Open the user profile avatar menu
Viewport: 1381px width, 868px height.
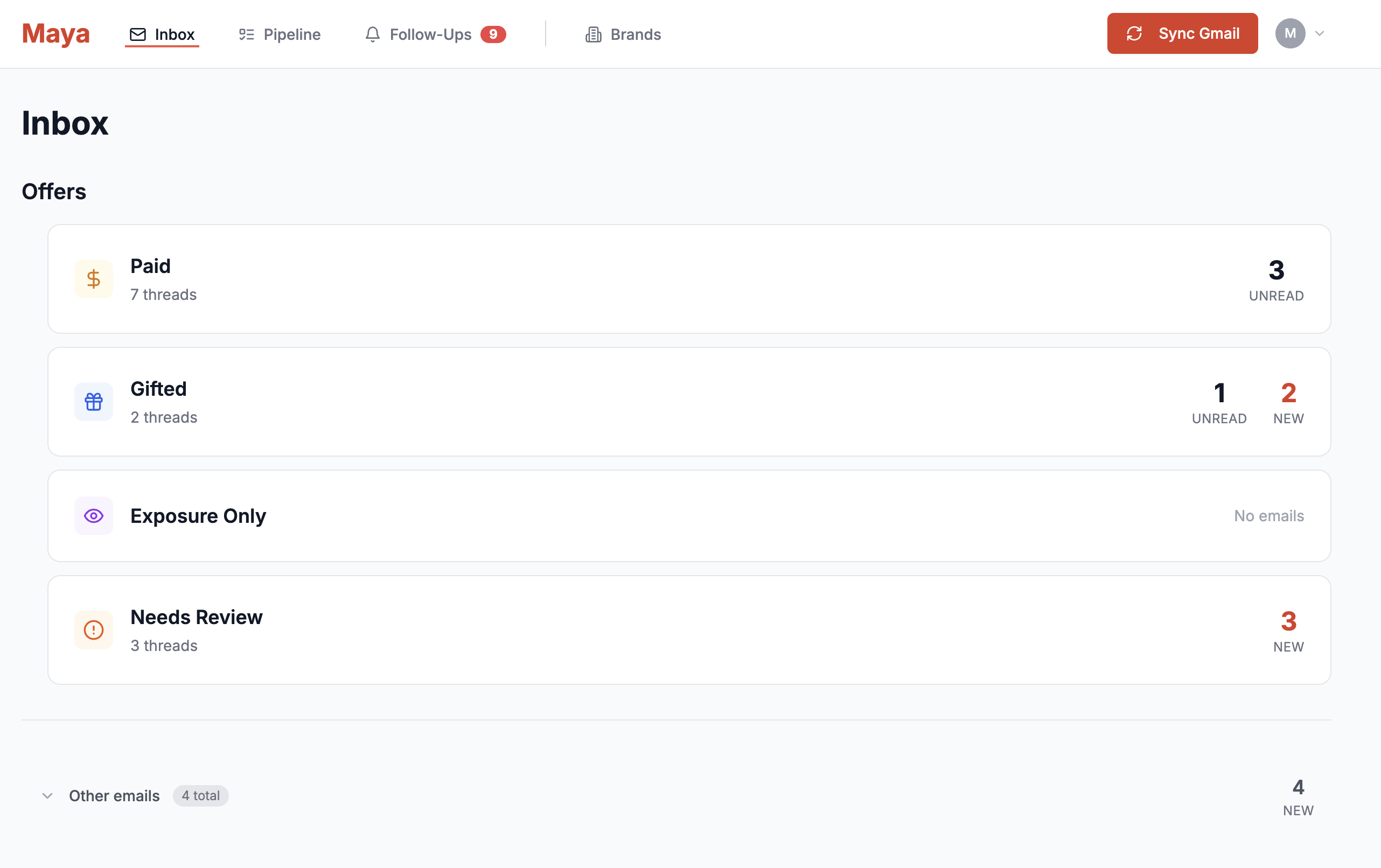(x=1291, y=33)
